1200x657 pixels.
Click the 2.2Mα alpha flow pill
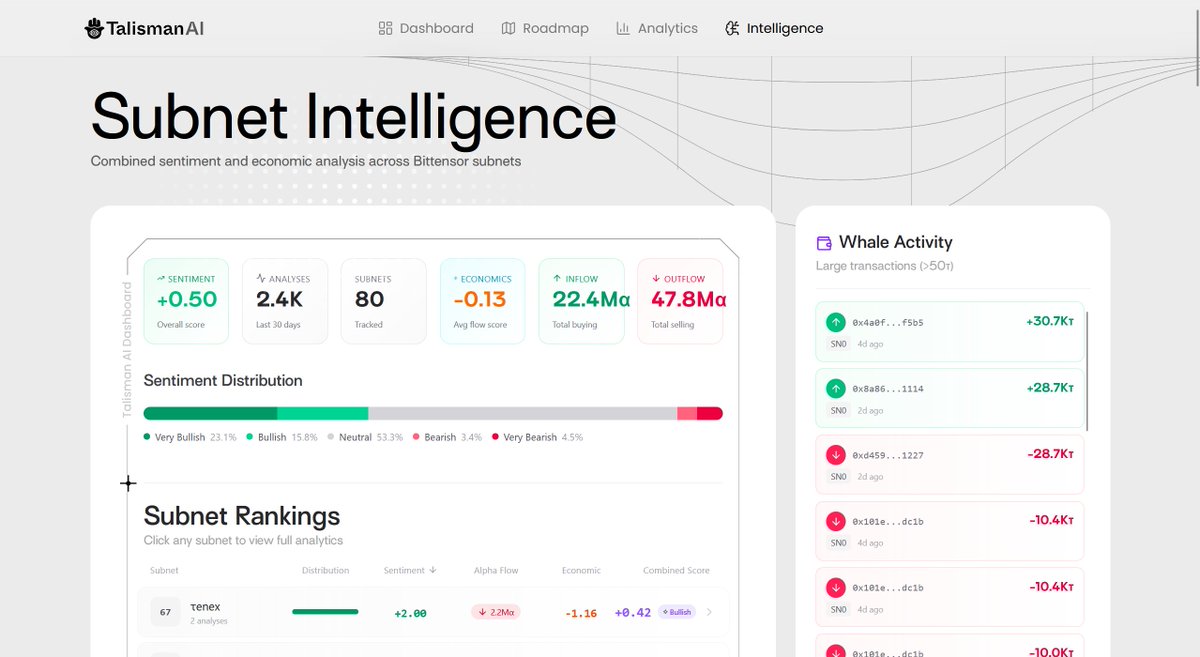[496, 612]
